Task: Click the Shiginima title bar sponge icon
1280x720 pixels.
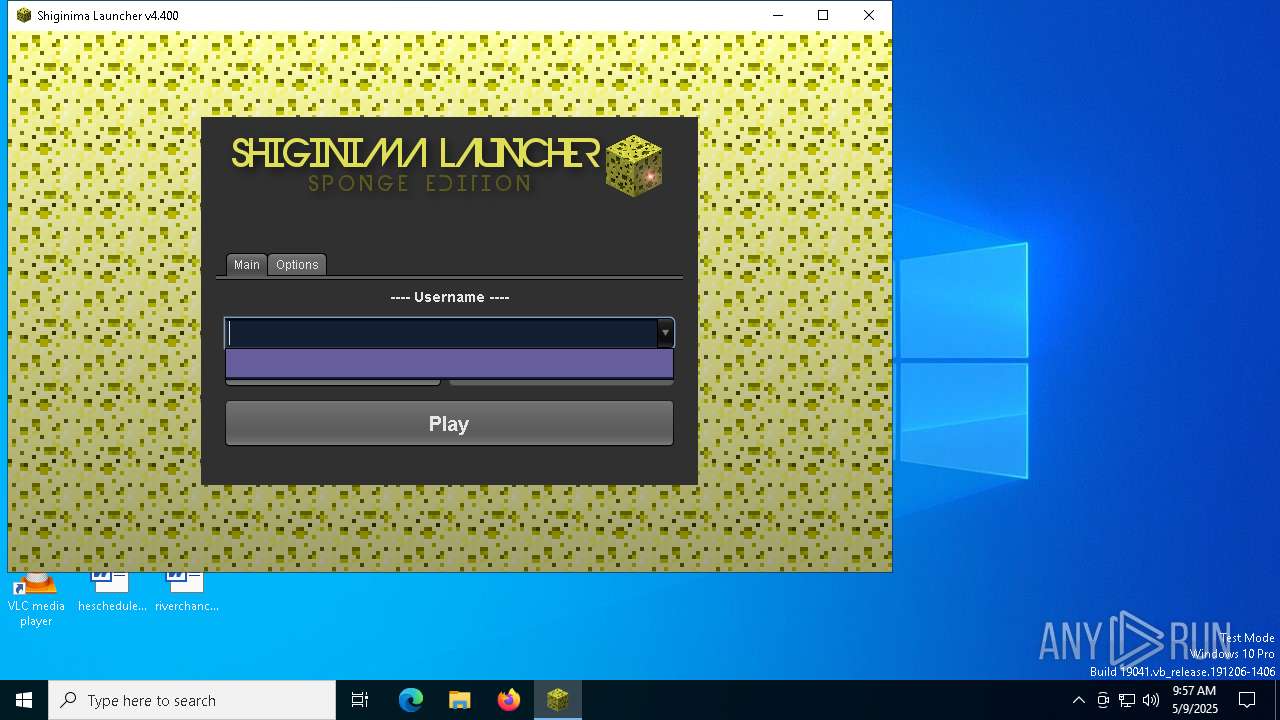Action: click(24, 15)
